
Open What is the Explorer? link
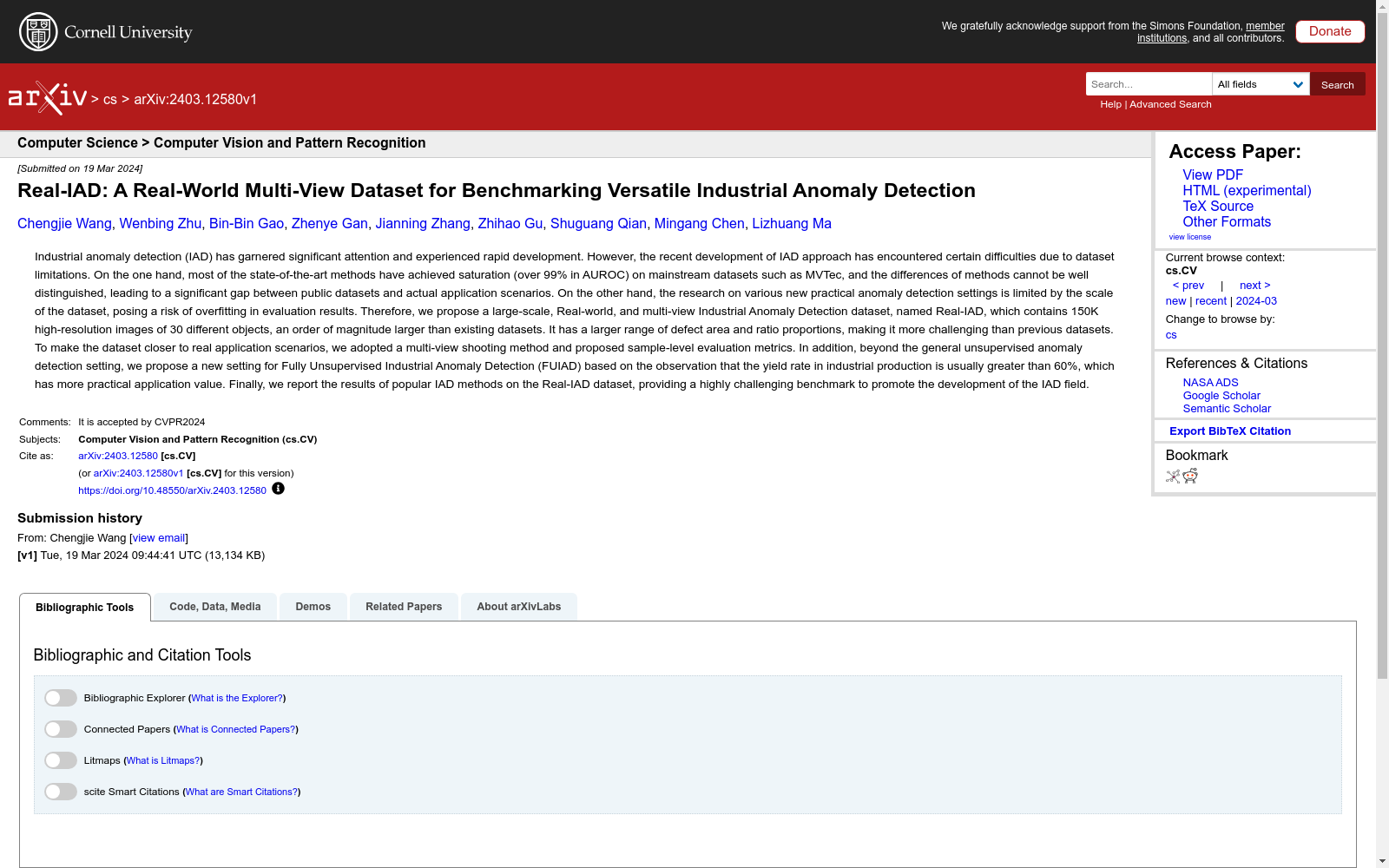click(237, 698)
